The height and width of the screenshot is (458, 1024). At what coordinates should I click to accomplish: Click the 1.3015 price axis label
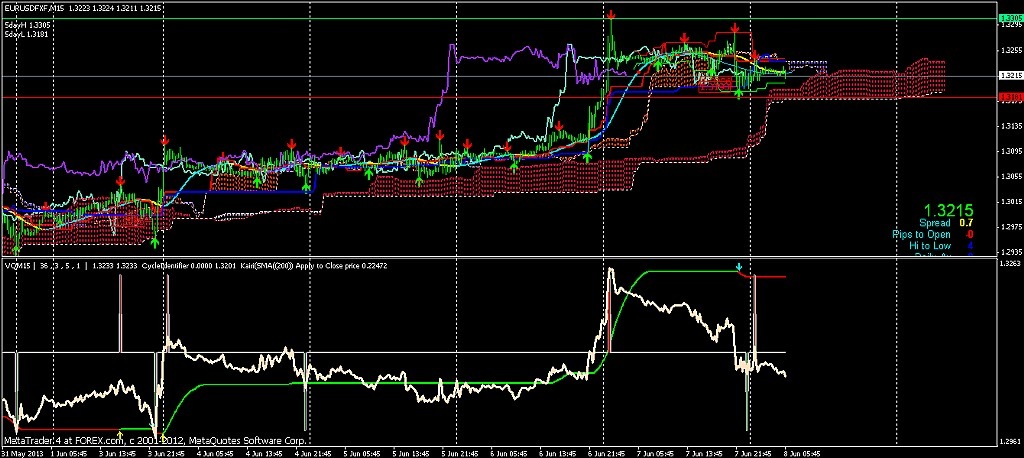click(x=1010, y=201)
